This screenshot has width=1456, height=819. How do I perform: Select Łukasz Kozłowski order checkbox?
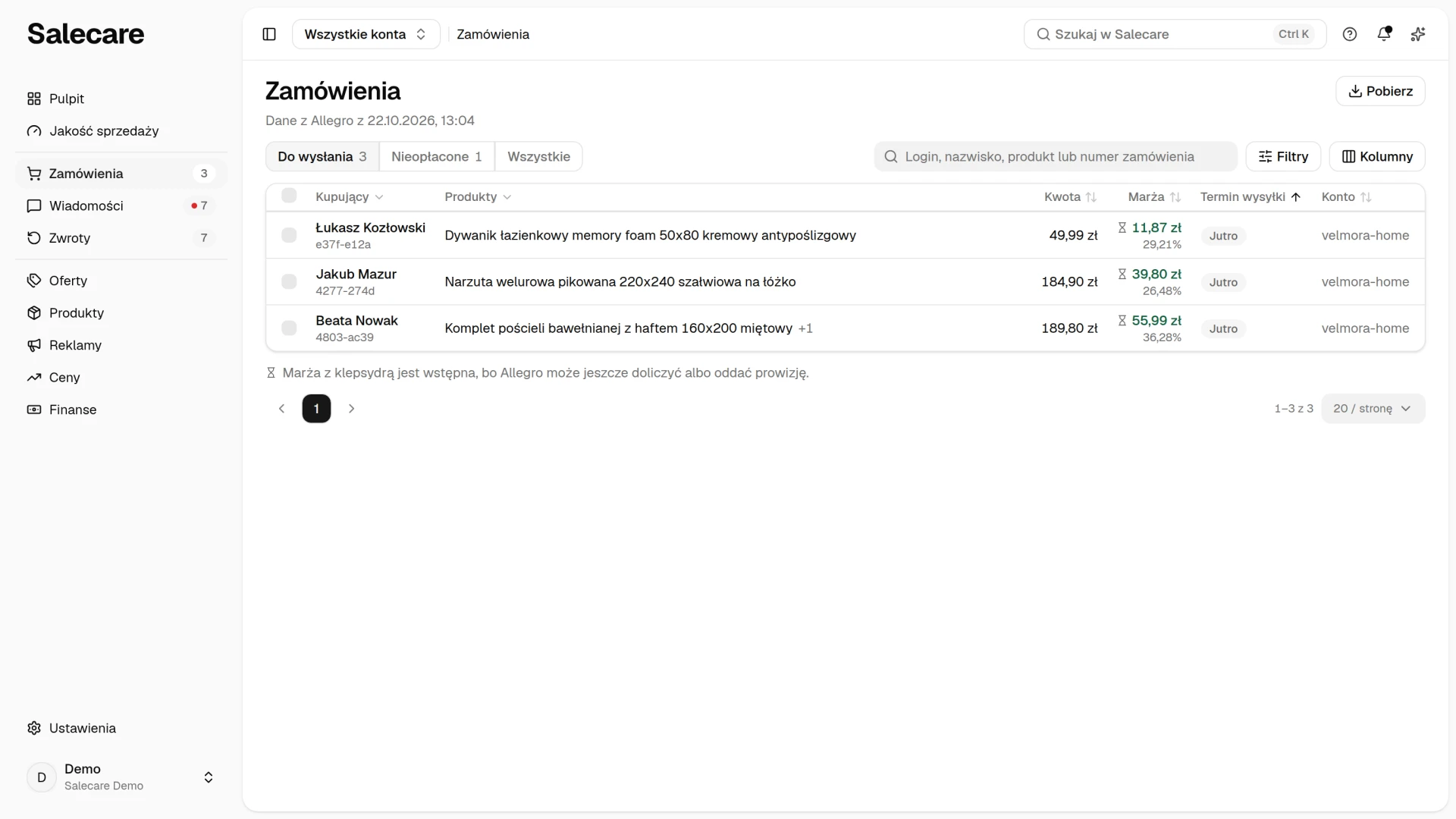289,235
